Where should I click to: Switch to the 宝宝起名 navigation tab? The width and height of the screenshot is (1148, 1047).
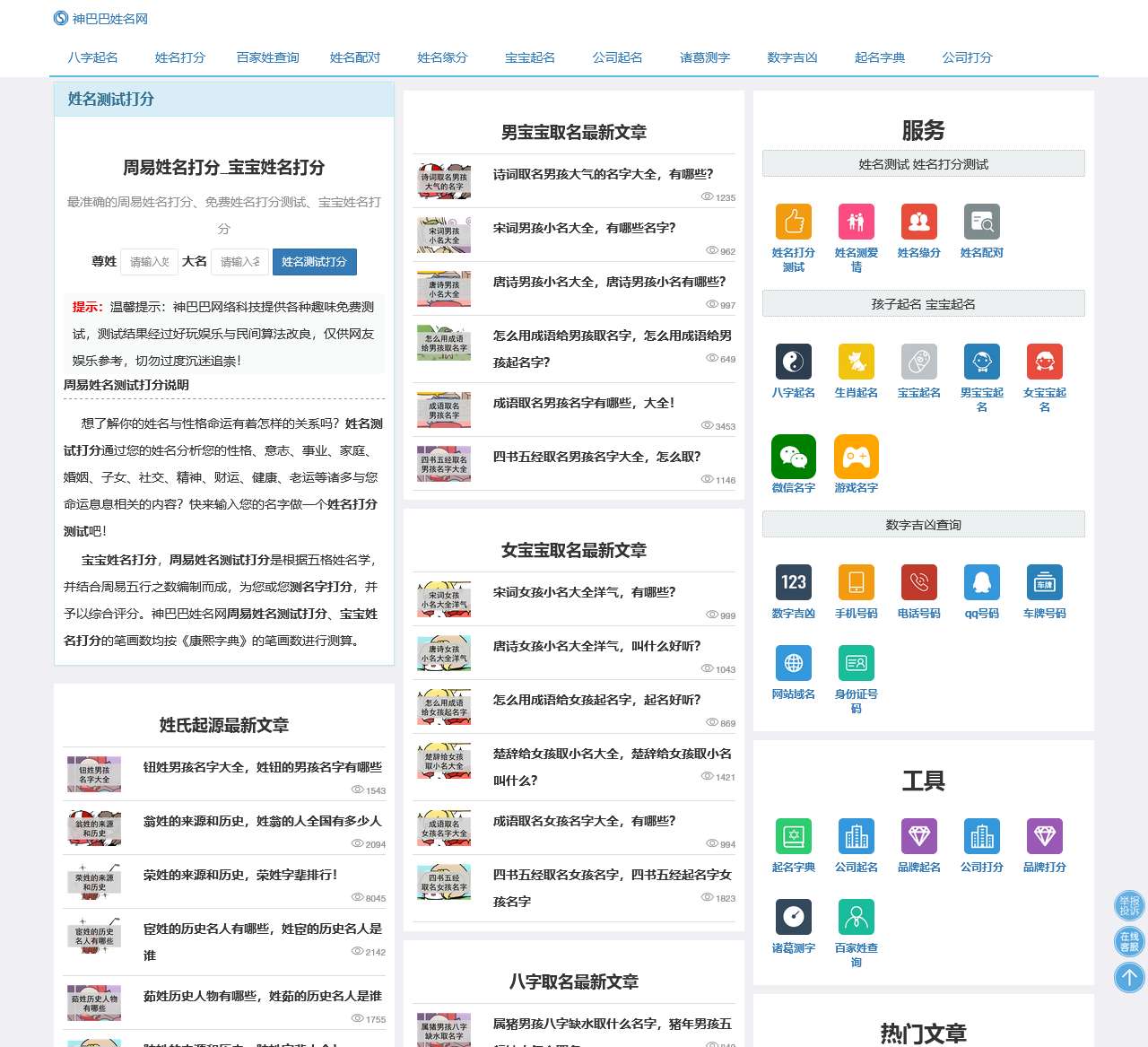[x=530, y=57]
